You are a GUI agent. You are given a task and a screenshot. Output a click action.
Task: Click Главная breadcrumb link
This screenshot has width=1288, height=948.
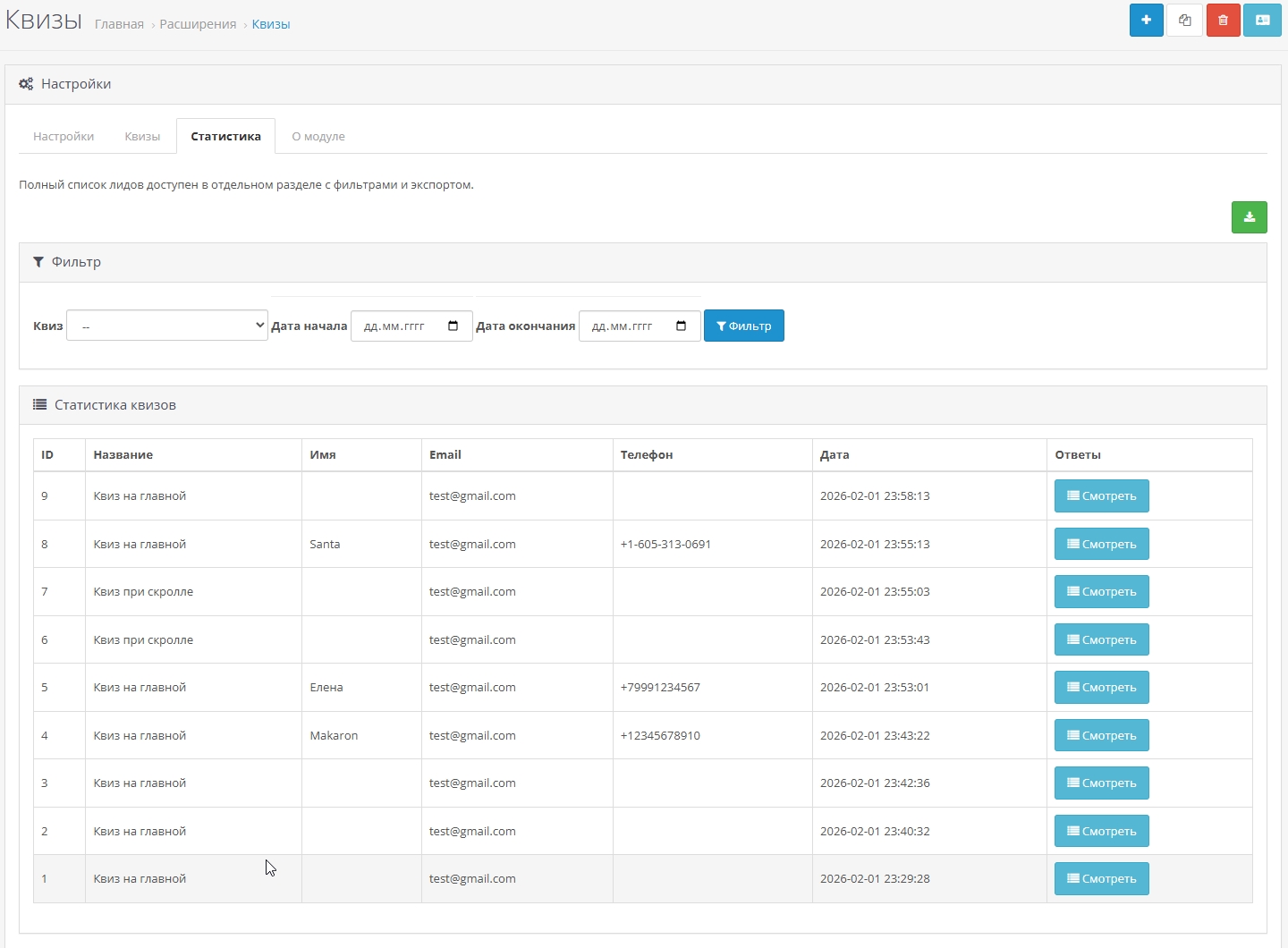119,24
